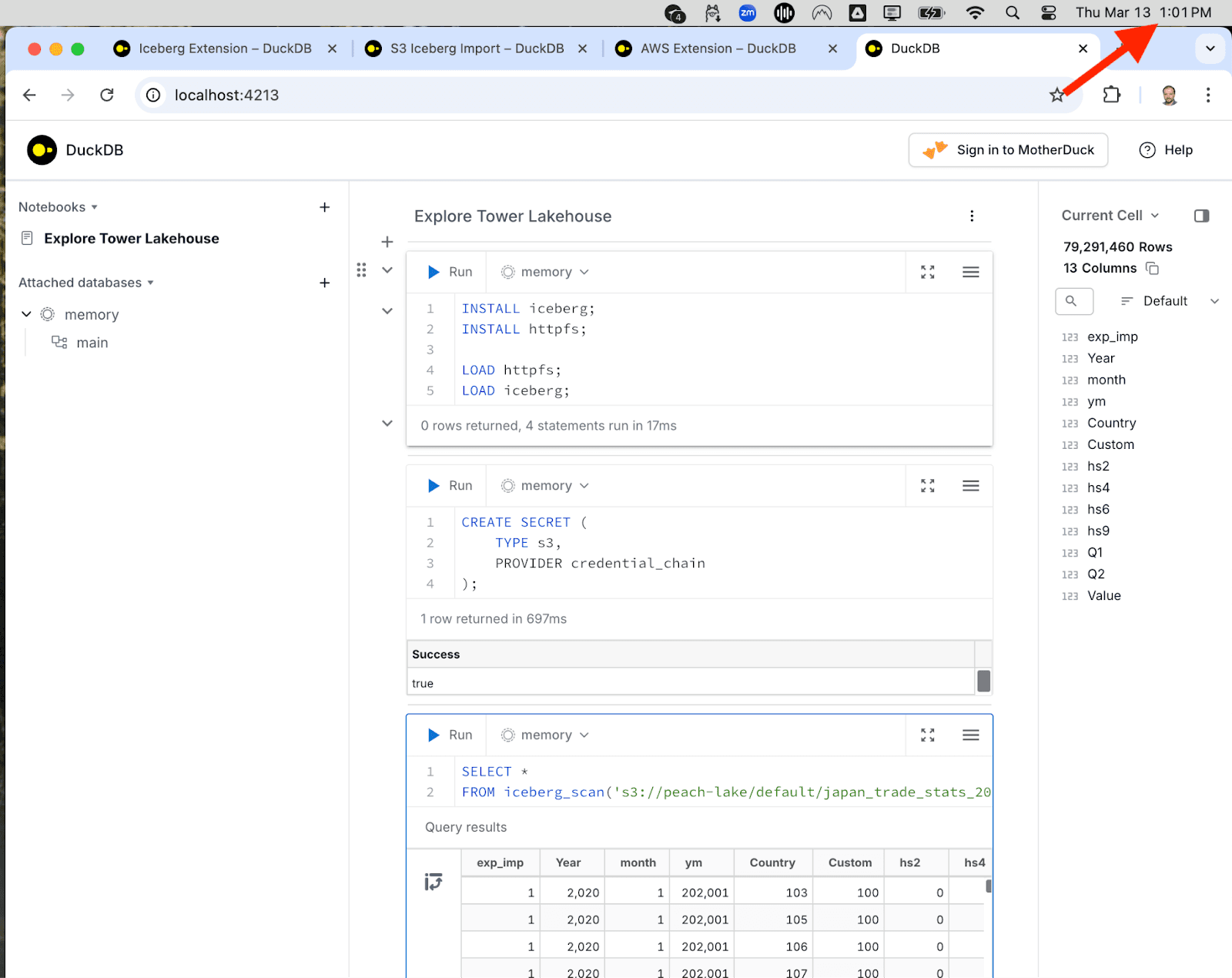
Task: Add a new cell above the first cell
Action: click(x=387, y=242)
